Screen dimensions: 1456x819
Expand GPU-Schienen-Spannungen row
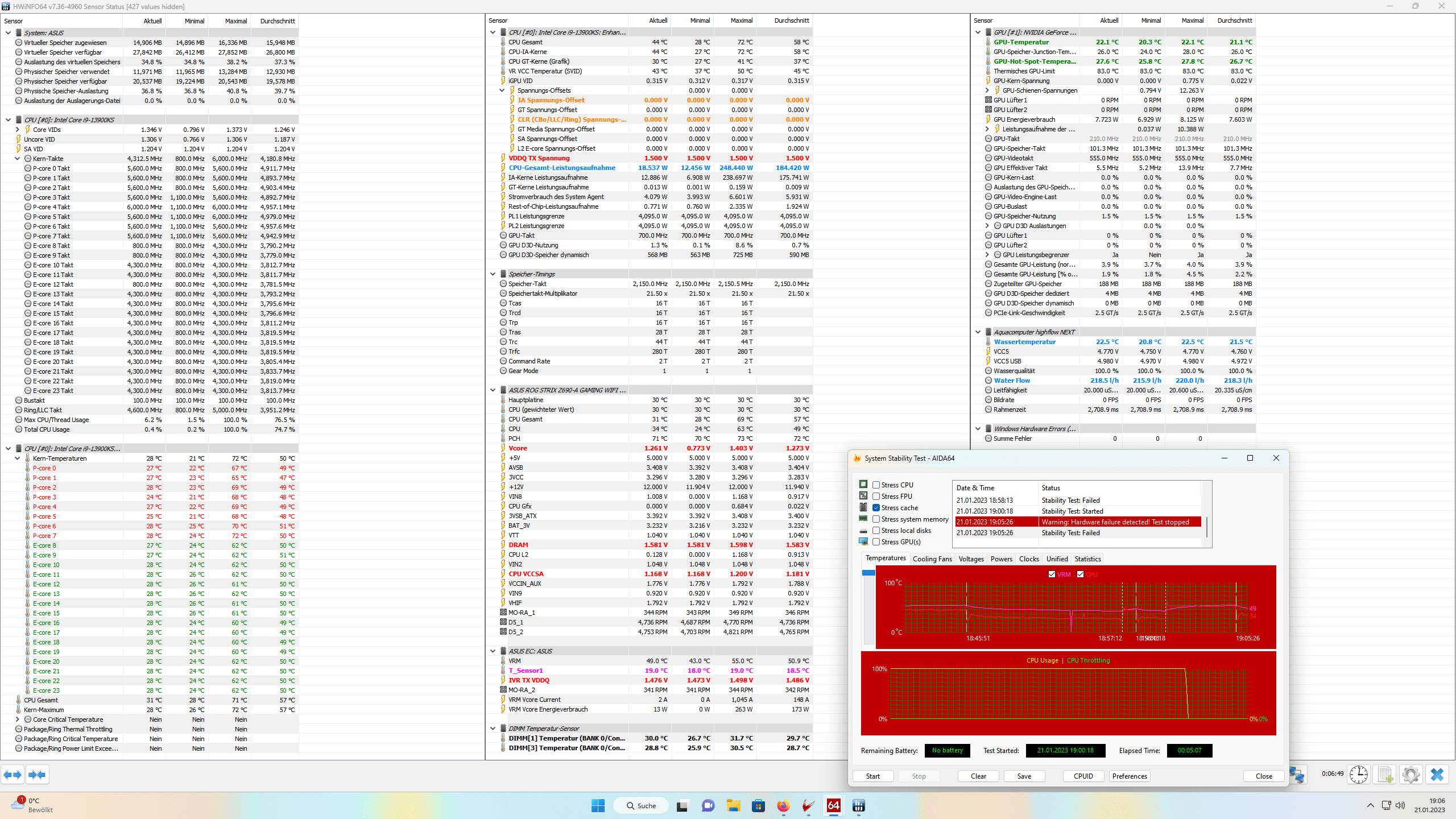pos(987,90)
